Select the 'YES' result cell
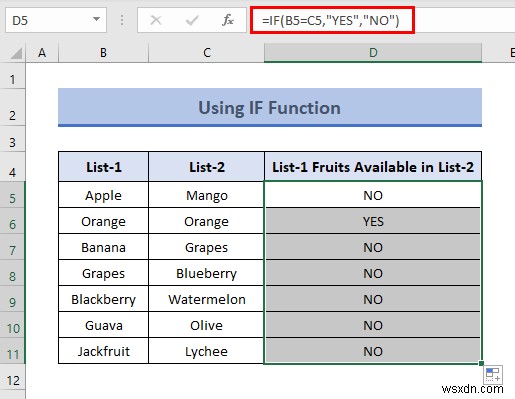 point(373,221)
